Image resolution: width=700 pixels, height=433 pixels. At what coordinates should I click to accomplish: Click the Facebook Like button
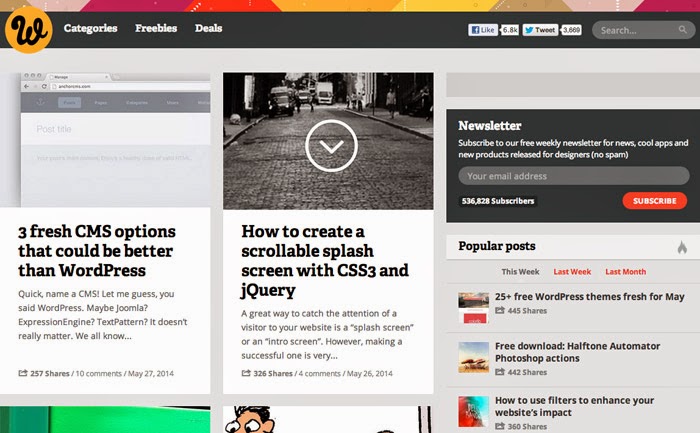tap(484, 30)
